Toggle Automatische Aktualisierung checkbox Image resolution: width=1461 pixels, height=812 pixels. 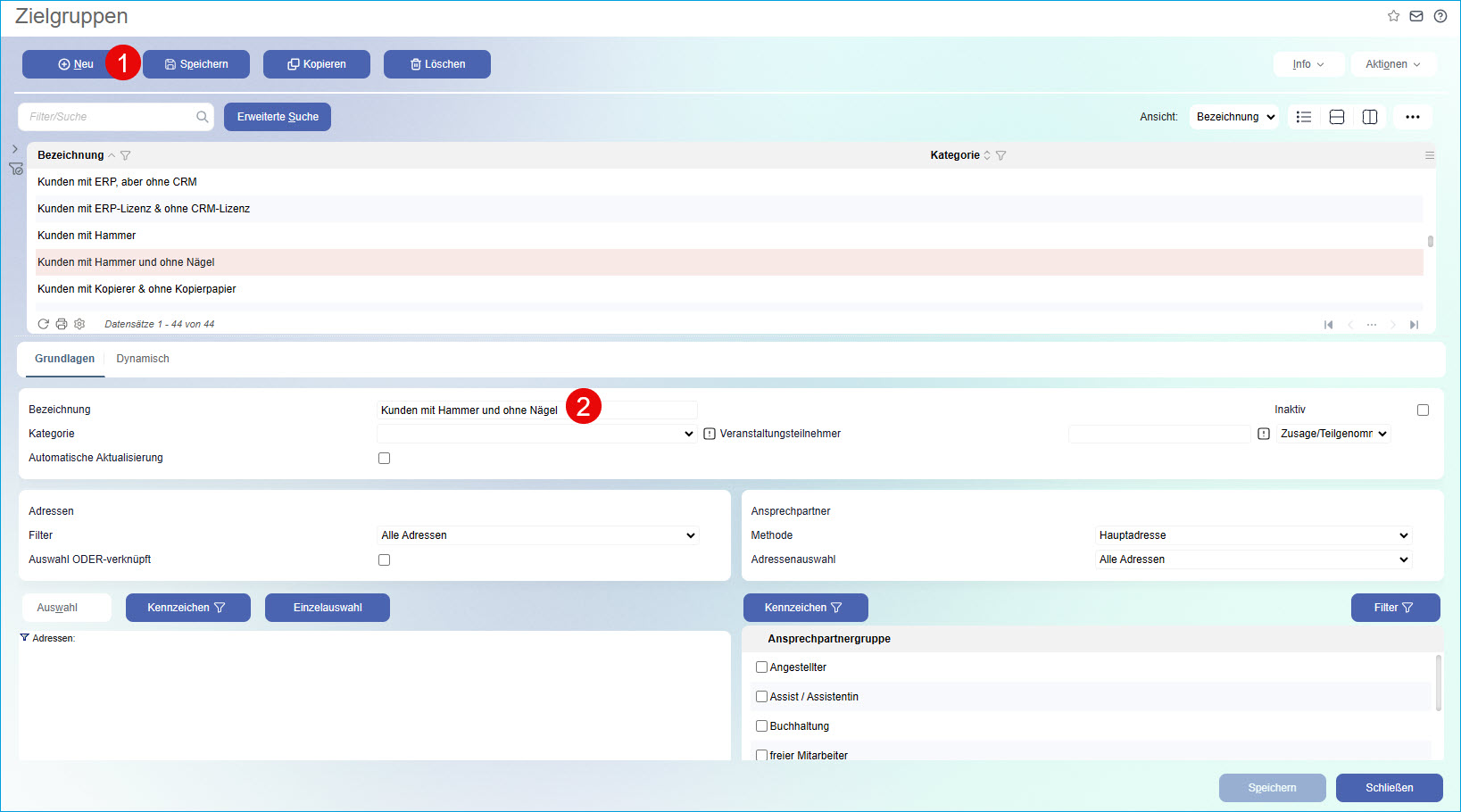point(384,459)
